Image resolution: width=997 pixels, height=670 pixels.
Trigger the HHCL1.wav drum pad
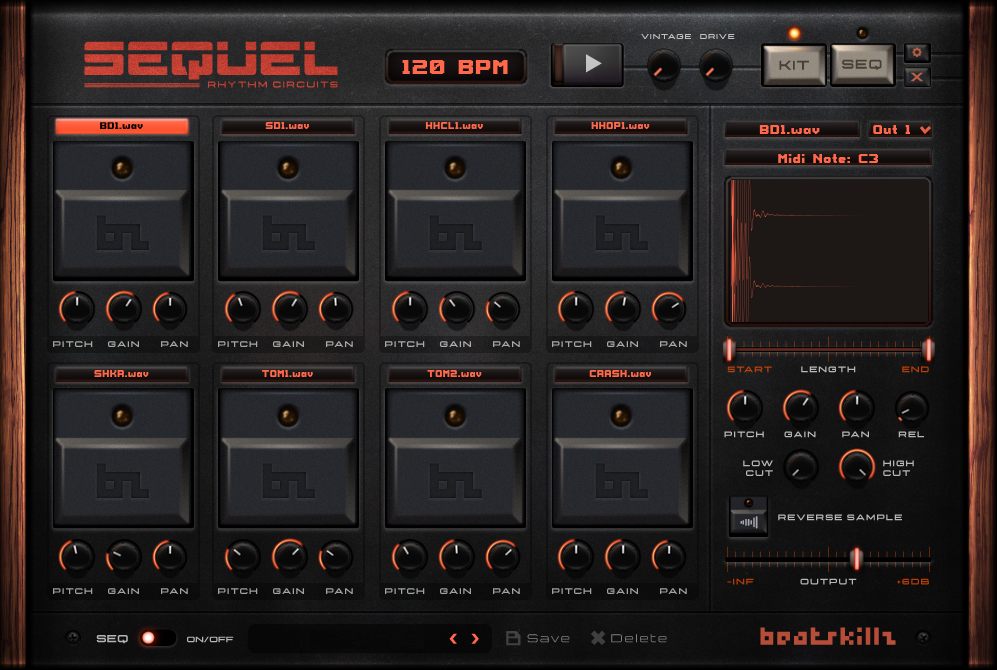click(x=455, y=211)
